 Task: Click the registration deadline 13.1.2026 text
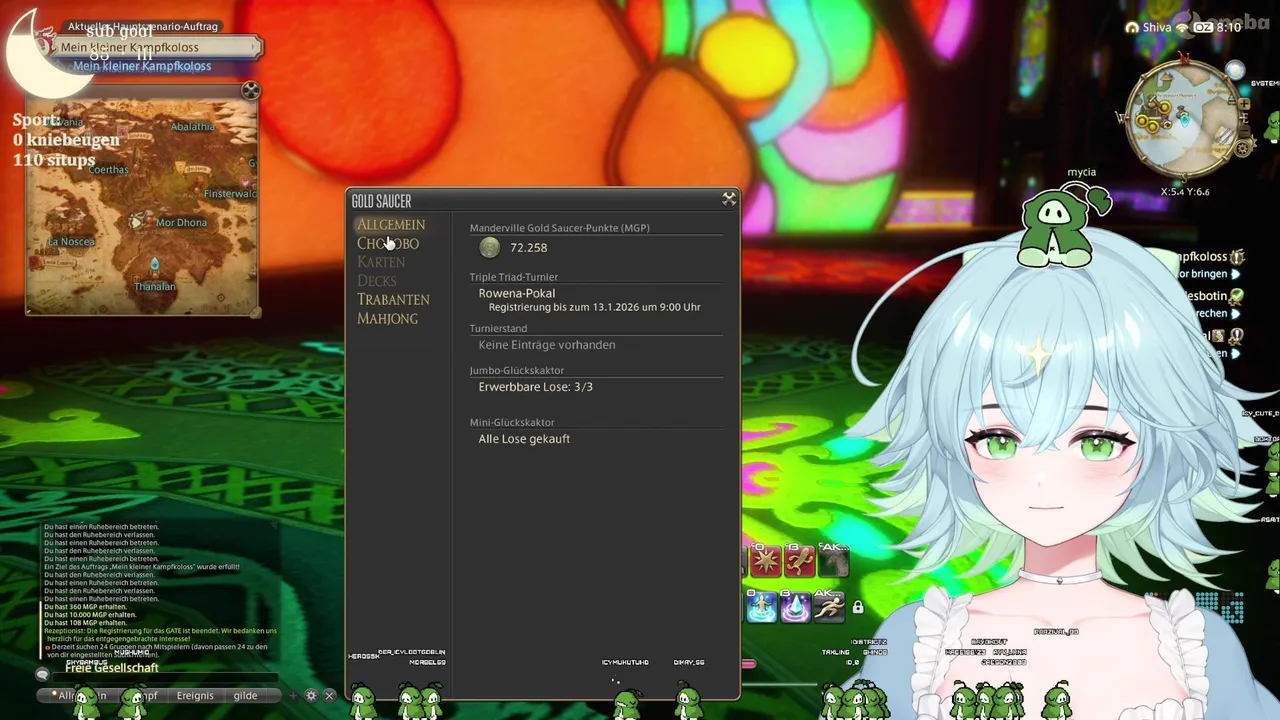[x=594, y=308]
